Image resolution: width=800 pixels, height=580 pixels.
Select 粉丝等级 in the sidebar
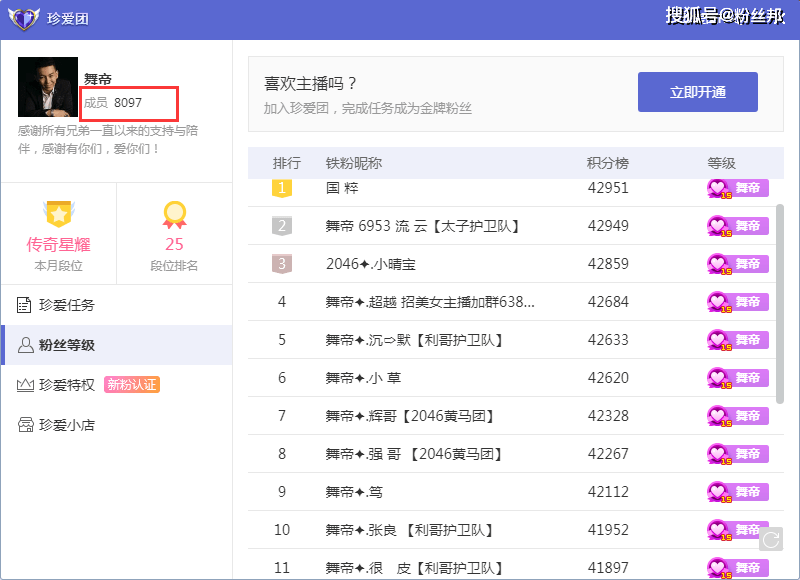[66, 345]
